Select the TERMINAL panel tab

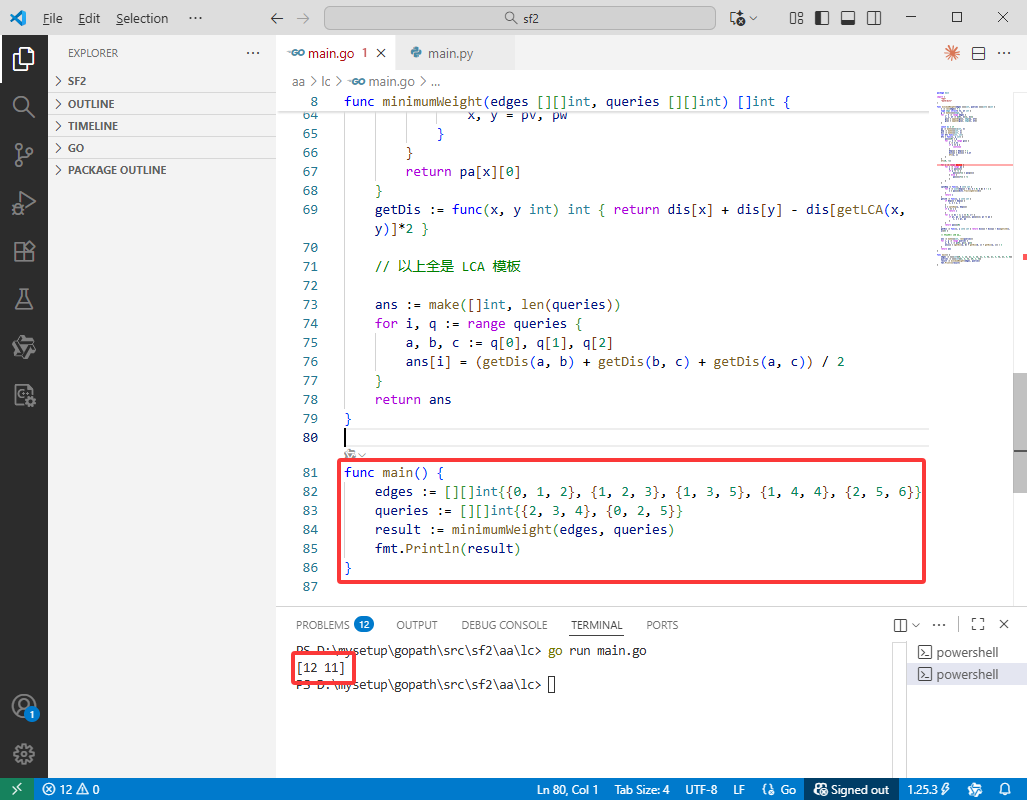point(597,625)
